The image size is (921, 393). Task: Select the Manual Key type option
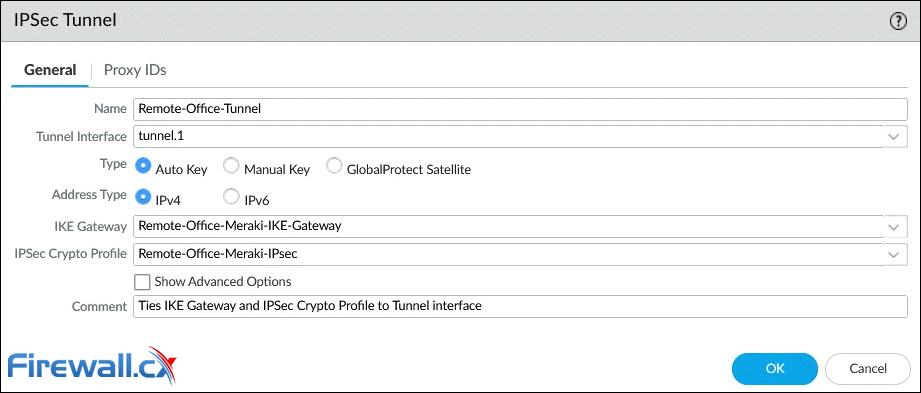pos(231,166)
